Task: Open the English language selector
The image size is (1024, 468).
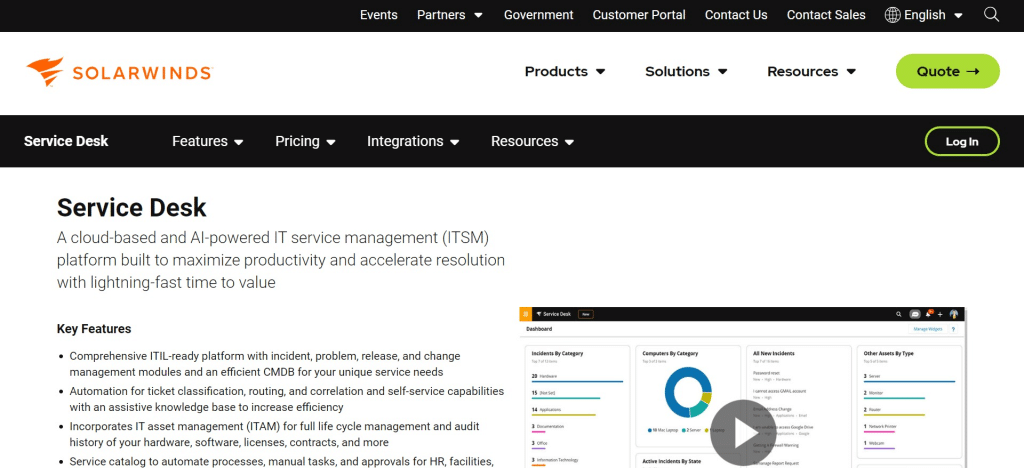Action: pyautogui.click(x=932, y=15)
